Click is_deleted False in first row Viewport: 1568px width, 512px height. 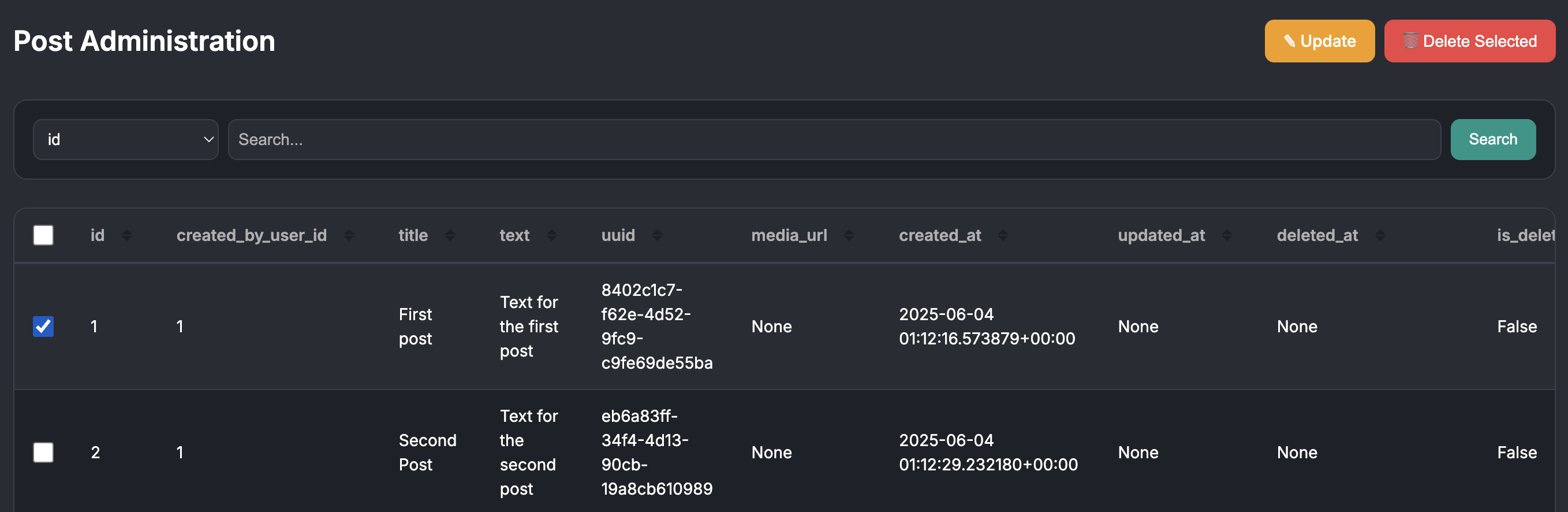1517,327
